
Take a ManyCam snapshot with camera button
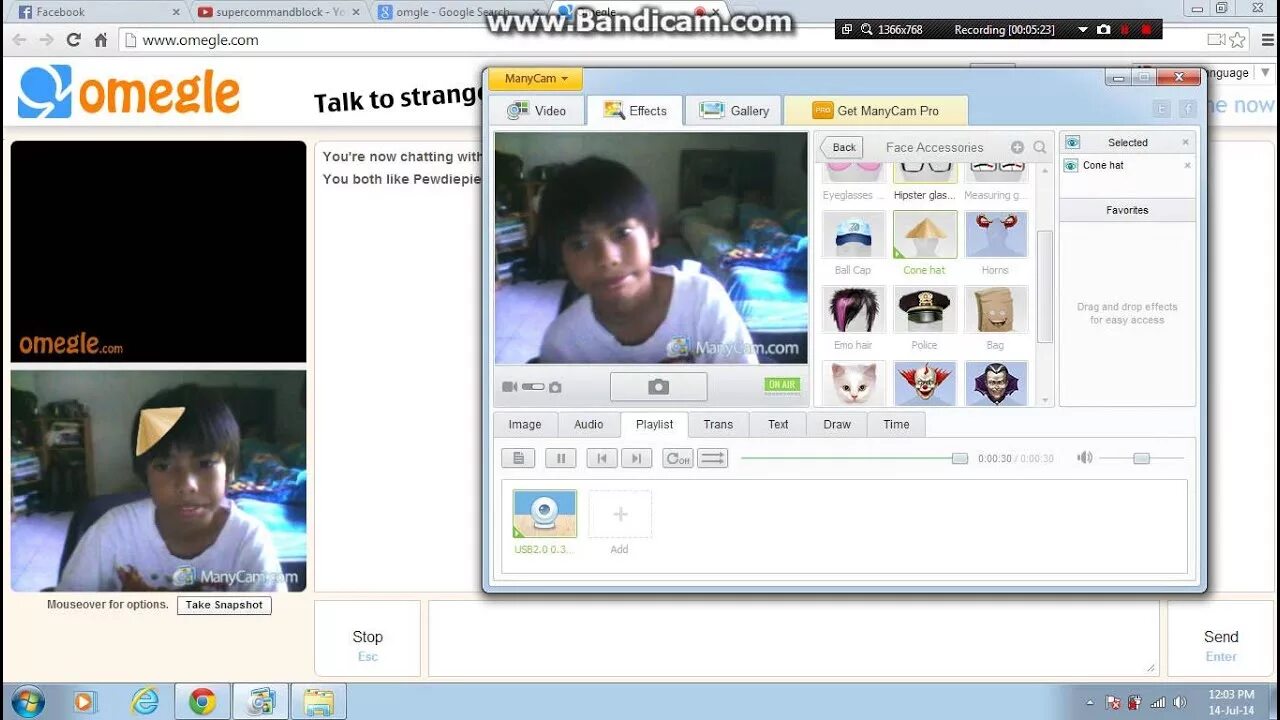(658, 387)
